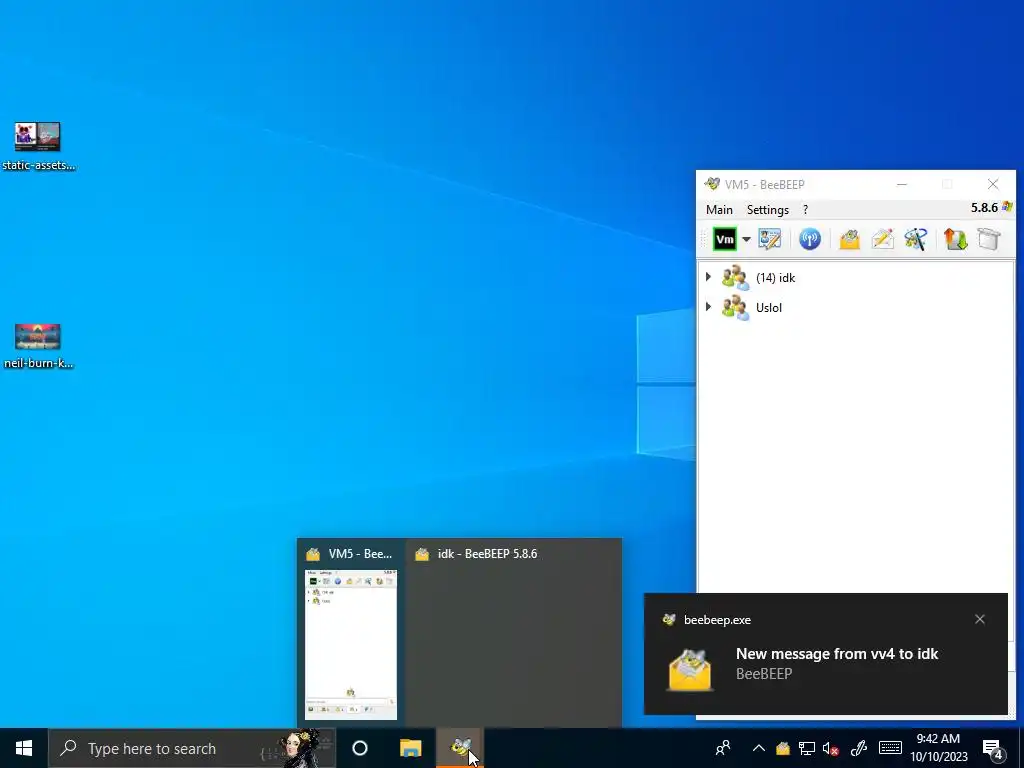The width and height of the screenshot is (1024, 768).
Task: Show hidden tray icons with the up chevron
Action: pos(758,748)
